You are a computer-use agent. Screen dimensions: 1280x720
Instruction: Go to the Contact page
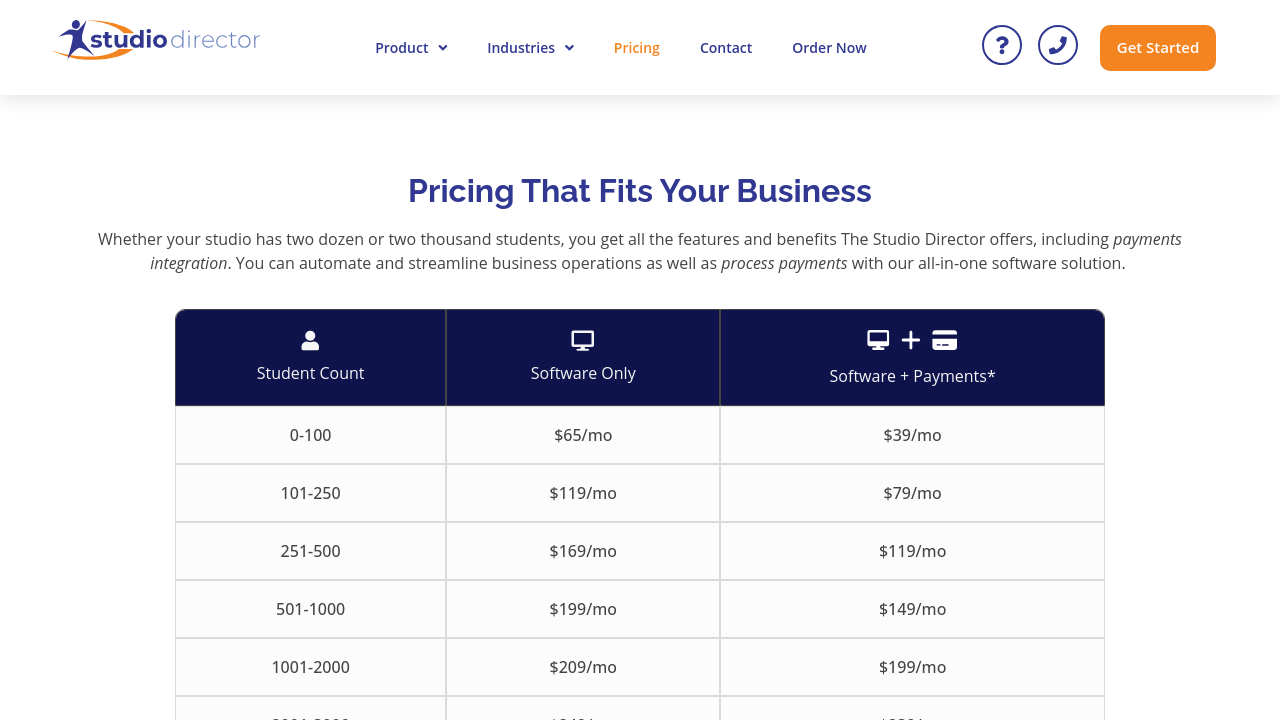[725, 48]
